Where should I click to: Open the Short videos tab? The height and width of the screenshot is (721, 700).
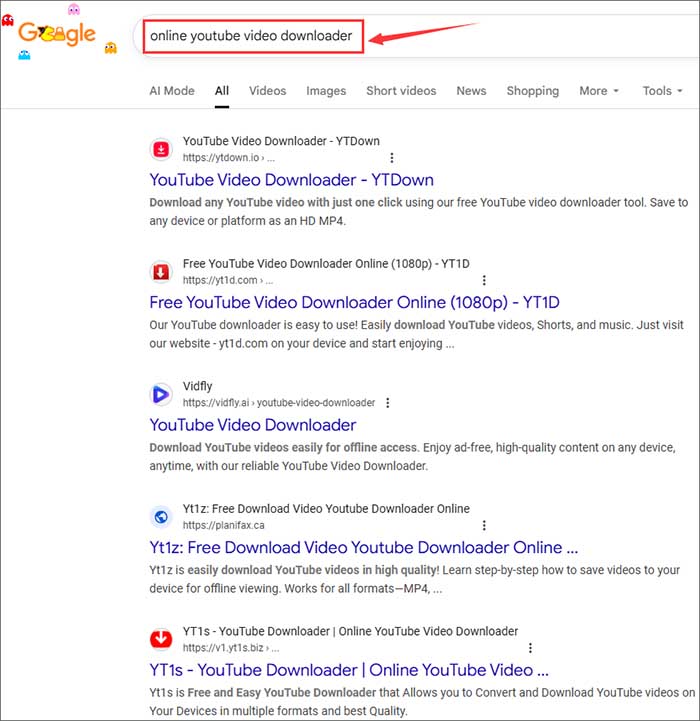click(401, 91)
